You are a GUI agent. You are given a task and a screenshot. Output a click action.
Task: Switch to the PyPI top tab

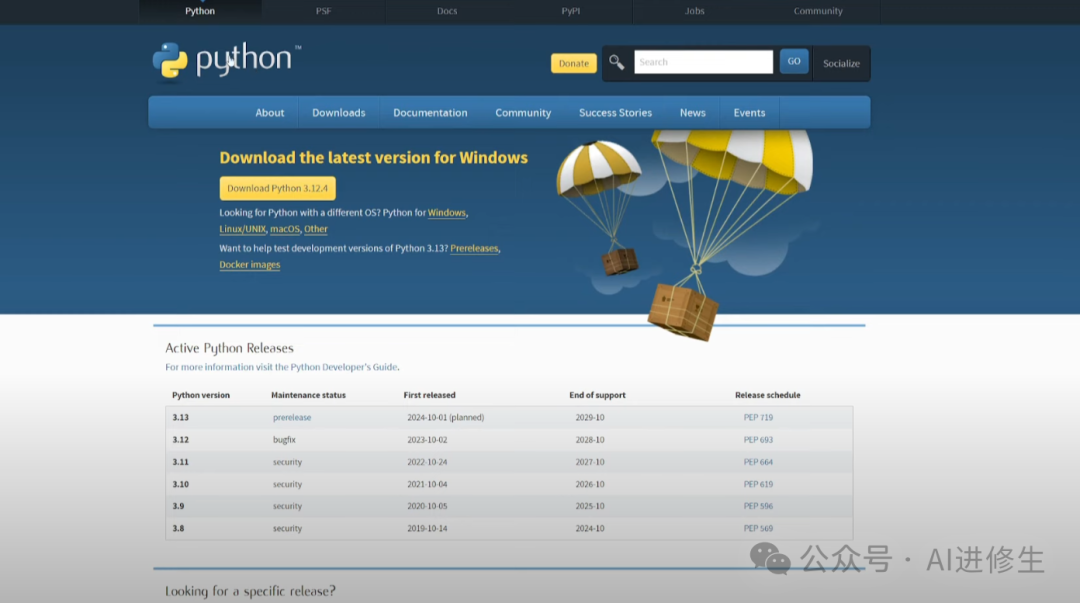click(x=570, y=11)
